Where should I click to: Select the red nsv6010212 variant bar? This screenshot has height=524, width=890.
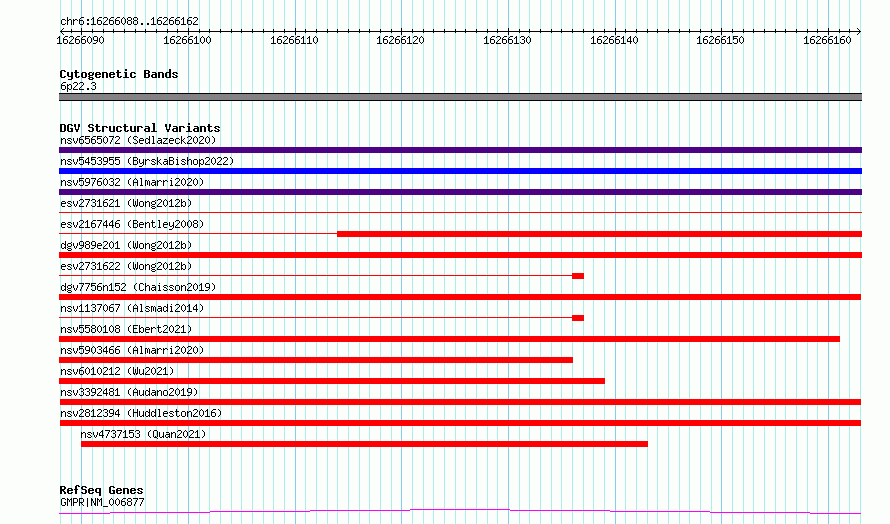coord(332,381)
